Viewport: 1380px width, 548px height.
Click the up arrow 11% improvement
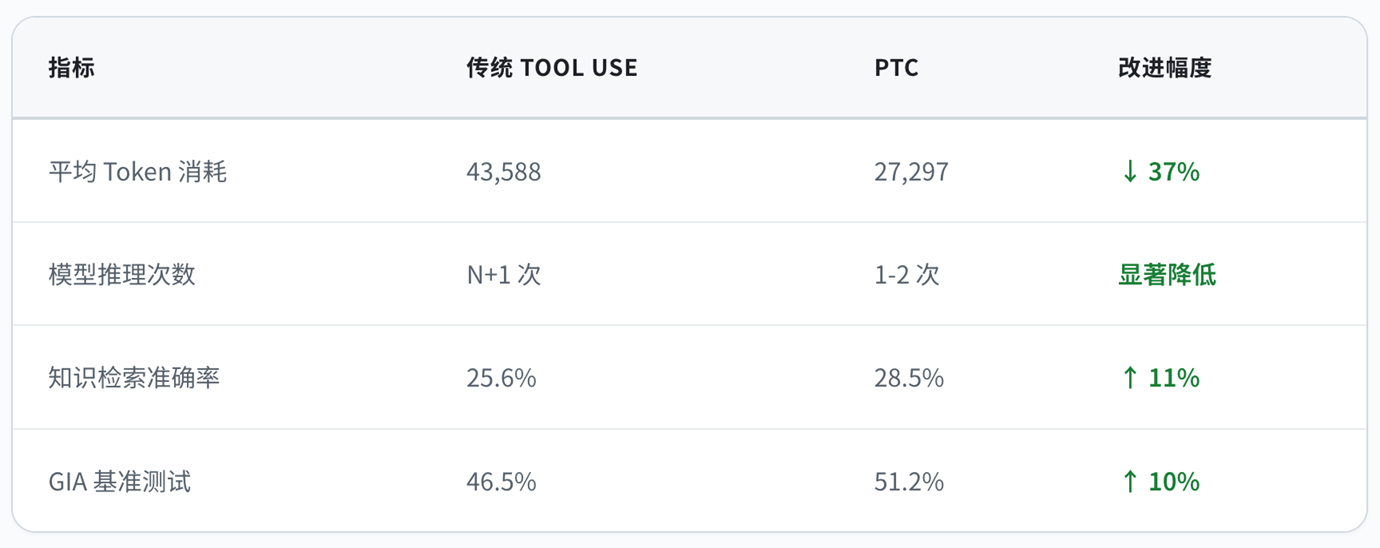point(1159,378)
